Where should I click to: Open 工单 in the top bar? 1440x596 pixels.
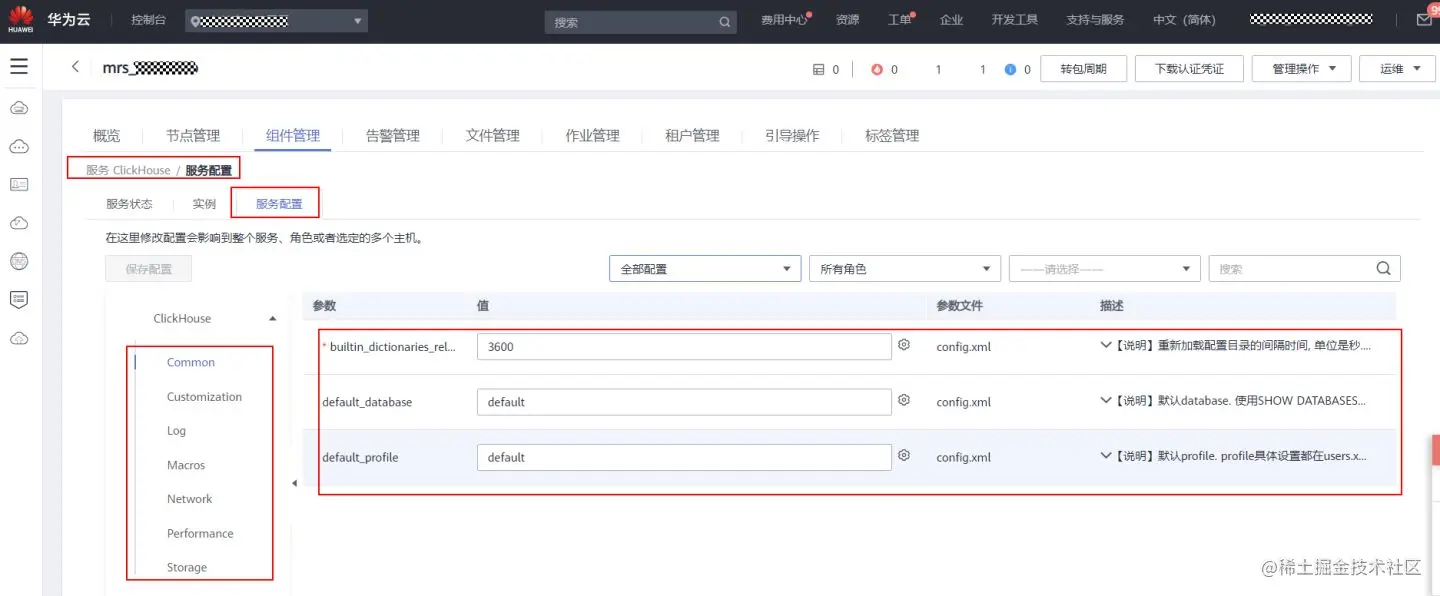[x=899, y=20]
